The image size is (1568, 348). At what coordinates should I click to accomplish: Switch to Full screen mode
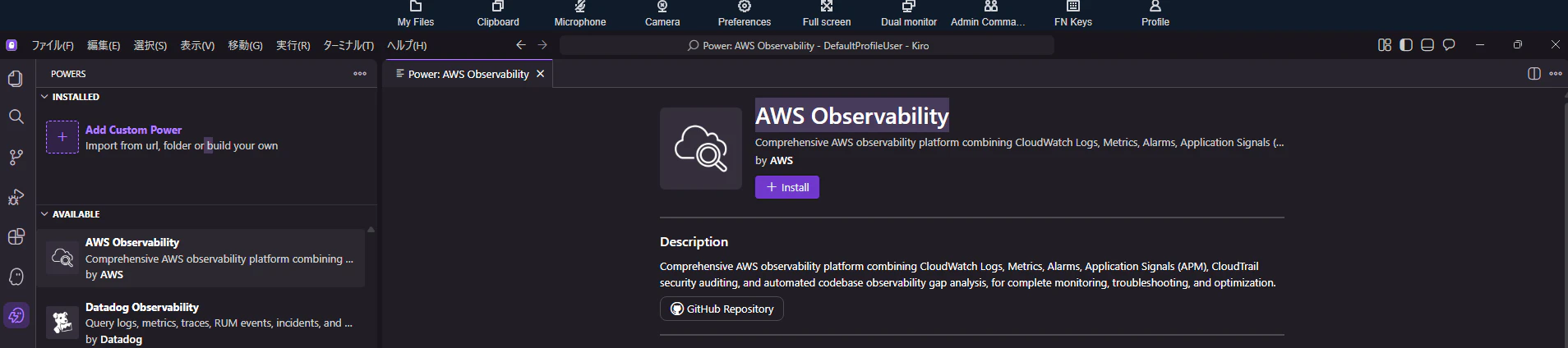coord(827,14)
